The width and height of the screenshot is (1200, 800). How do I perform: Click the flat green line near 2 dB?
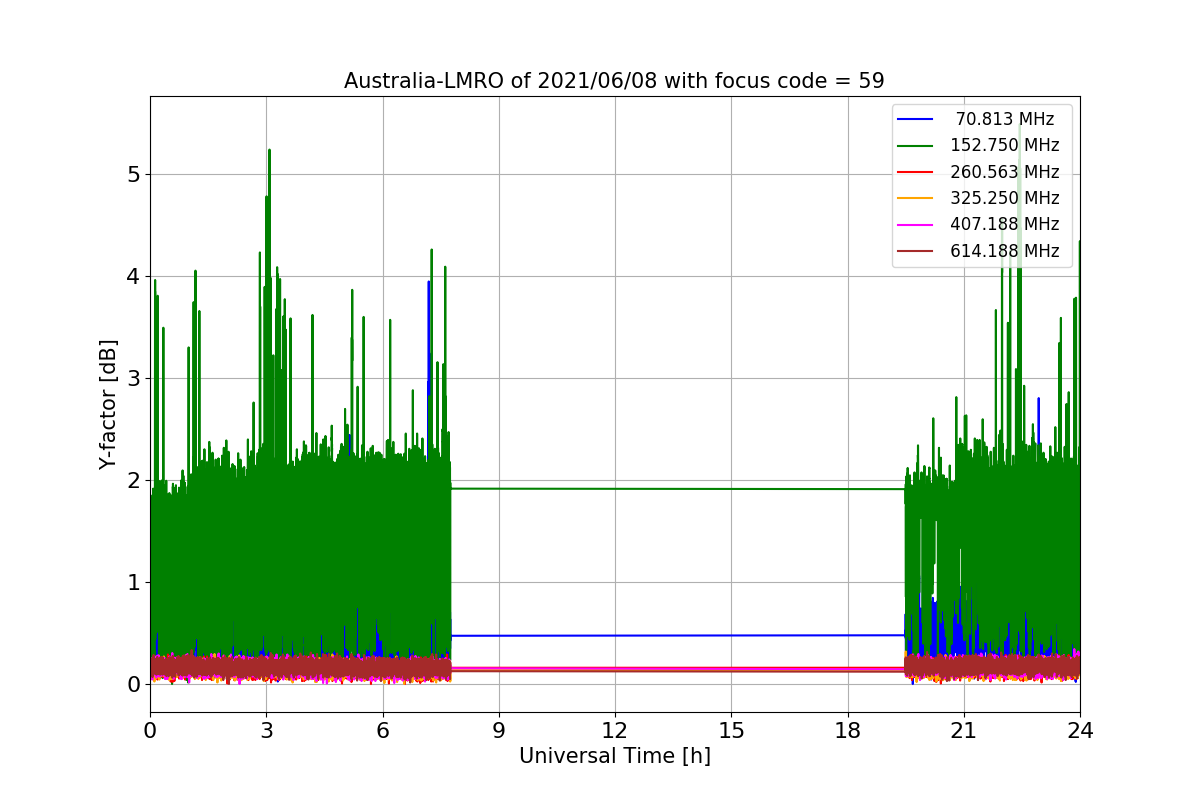pyautogui.click(x=678, y=488)
